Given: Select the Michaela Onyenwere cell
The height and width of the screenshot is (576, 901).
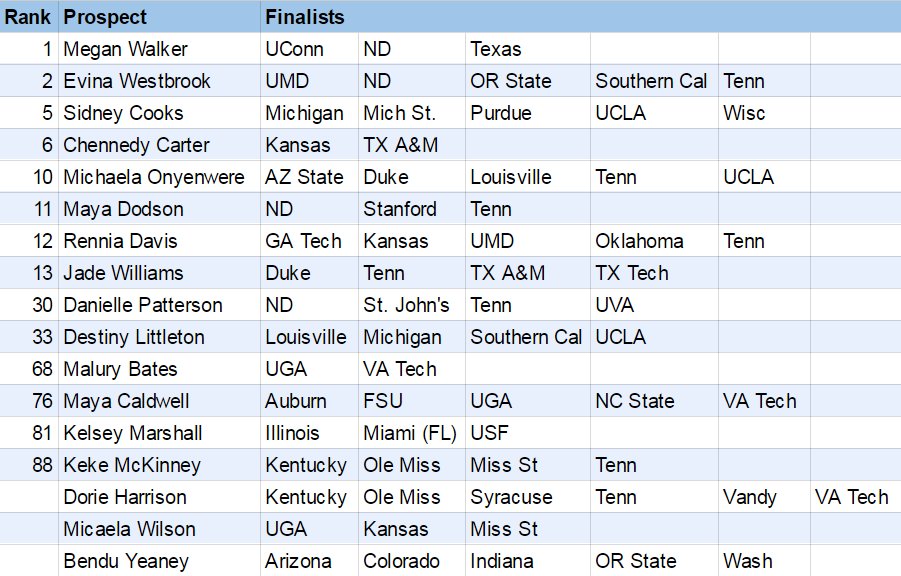Looking at the screenshot, I should (x=159, y=177).
